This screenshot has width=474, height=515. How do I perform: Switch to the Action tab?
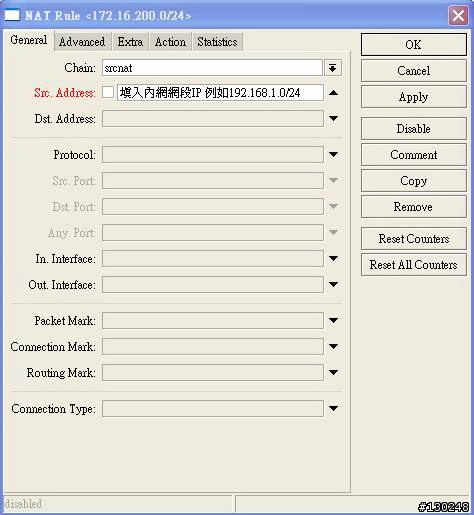coord(170,42)
